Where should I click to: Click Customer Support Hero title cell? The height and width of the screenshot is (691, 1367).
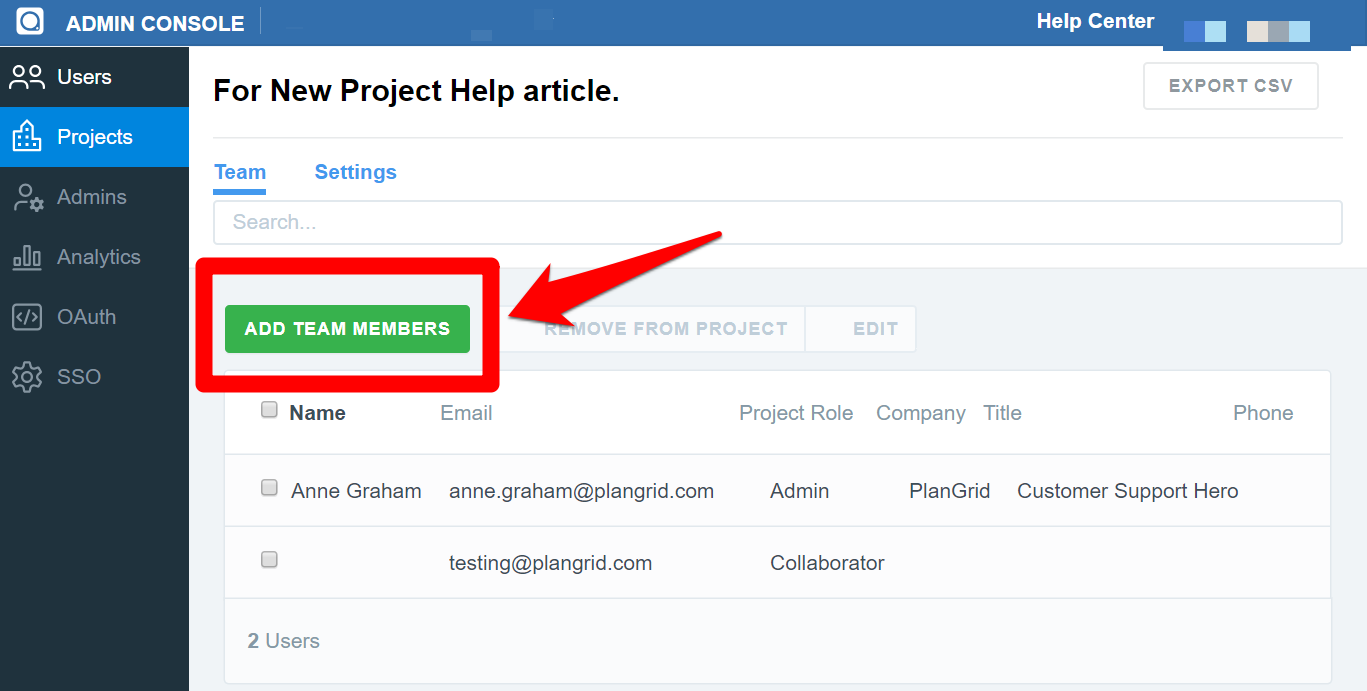pos(1128,491)
